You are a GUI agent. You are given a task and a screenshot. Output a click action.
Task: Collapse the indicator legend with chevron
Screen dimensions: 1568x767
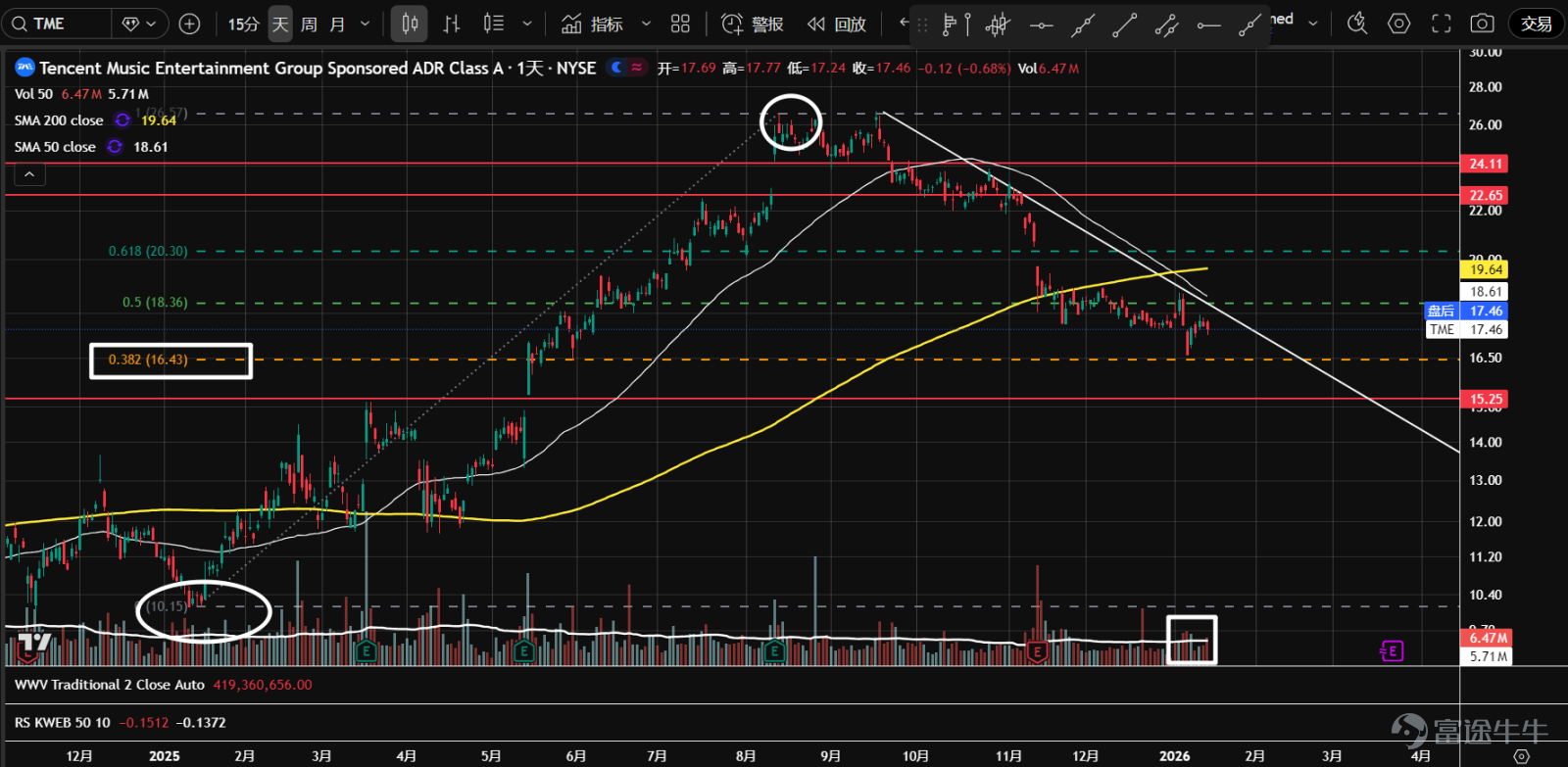(29, 174)
